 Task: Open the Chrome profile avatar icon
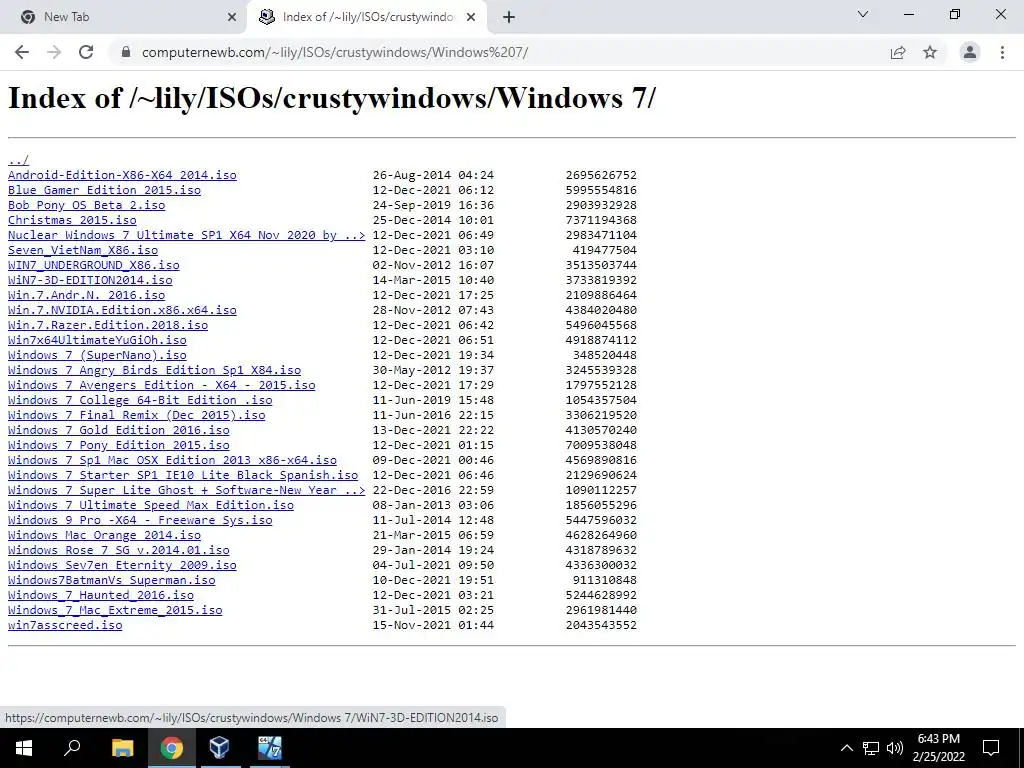click(970, 52)
